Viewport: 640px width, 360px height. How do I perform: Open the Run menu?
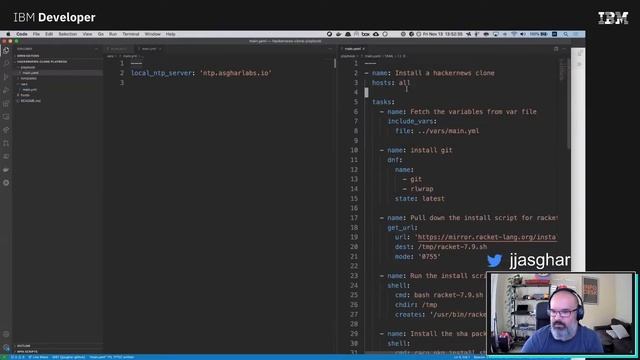coord(113,34)
